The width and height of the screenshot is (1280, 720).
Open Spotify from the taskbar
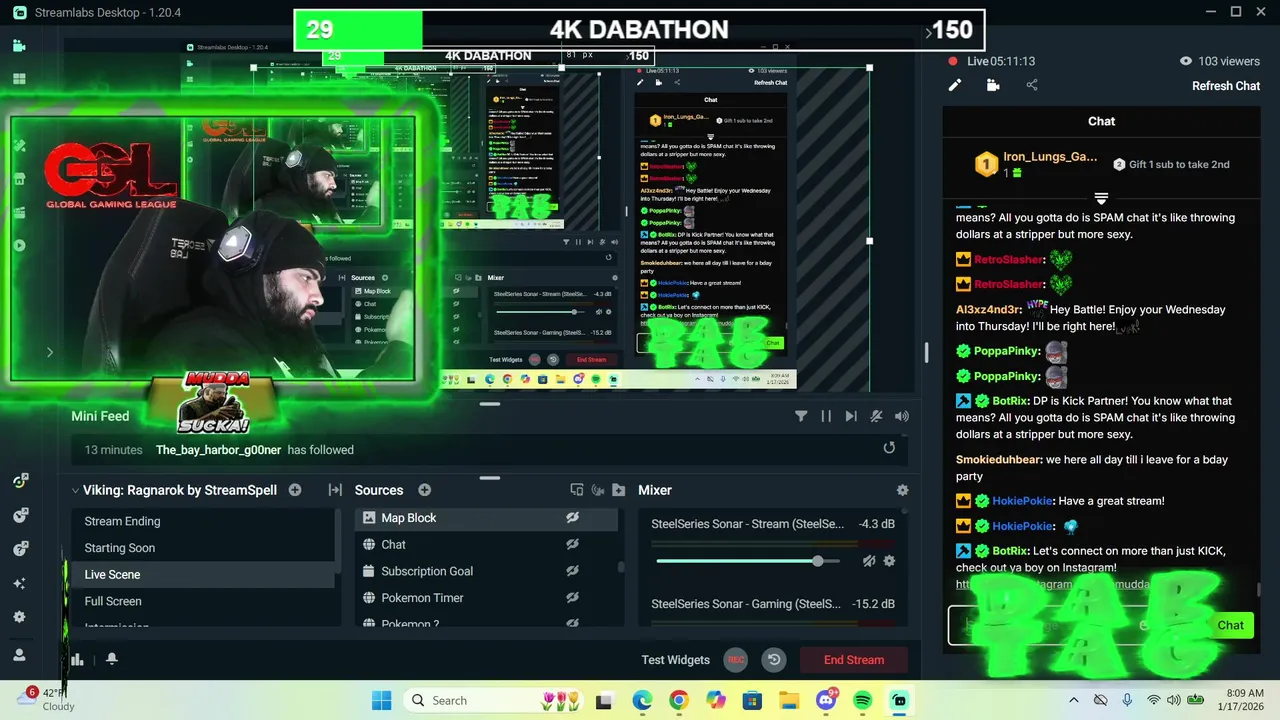(x=863, y=700)
